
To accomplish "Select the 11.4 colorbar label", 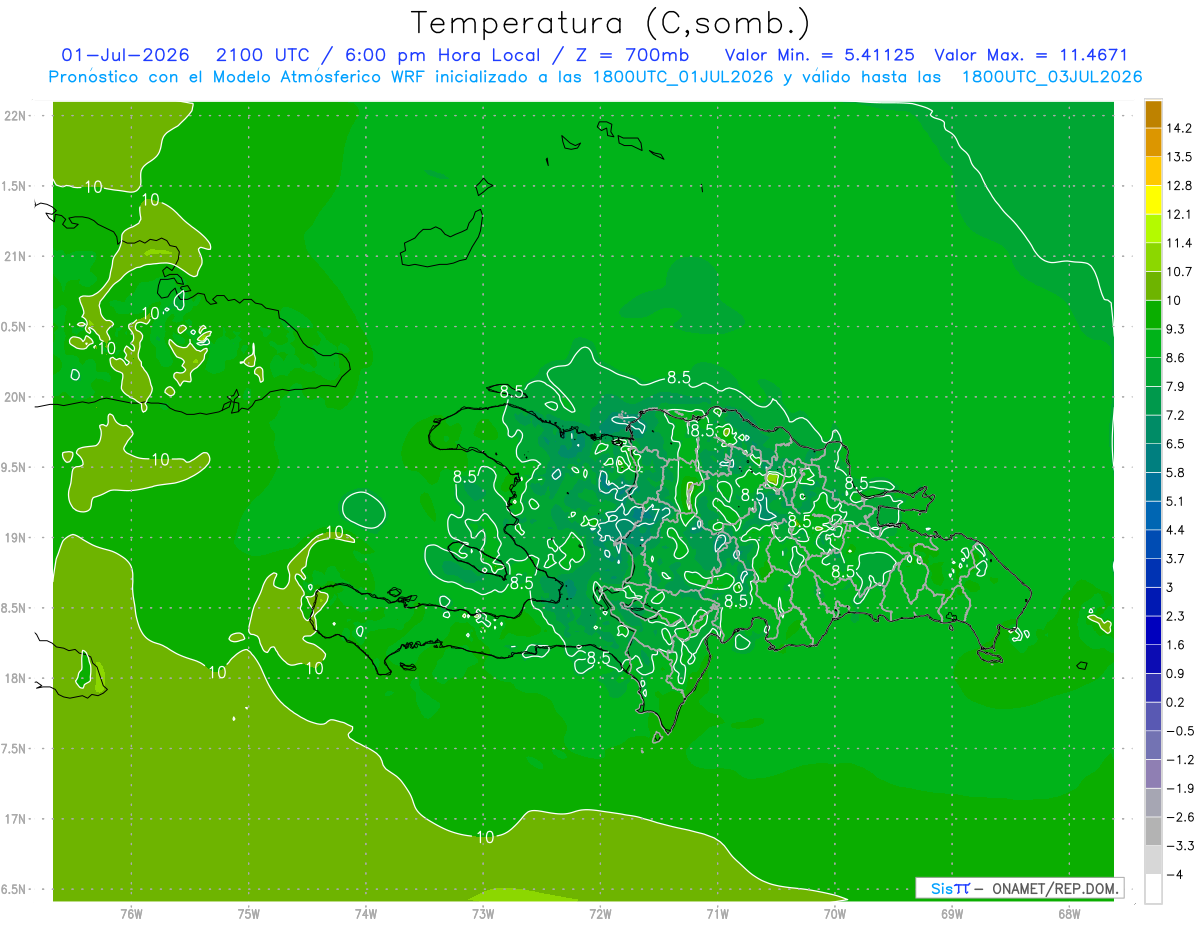I will click(x=1178, y=243).
